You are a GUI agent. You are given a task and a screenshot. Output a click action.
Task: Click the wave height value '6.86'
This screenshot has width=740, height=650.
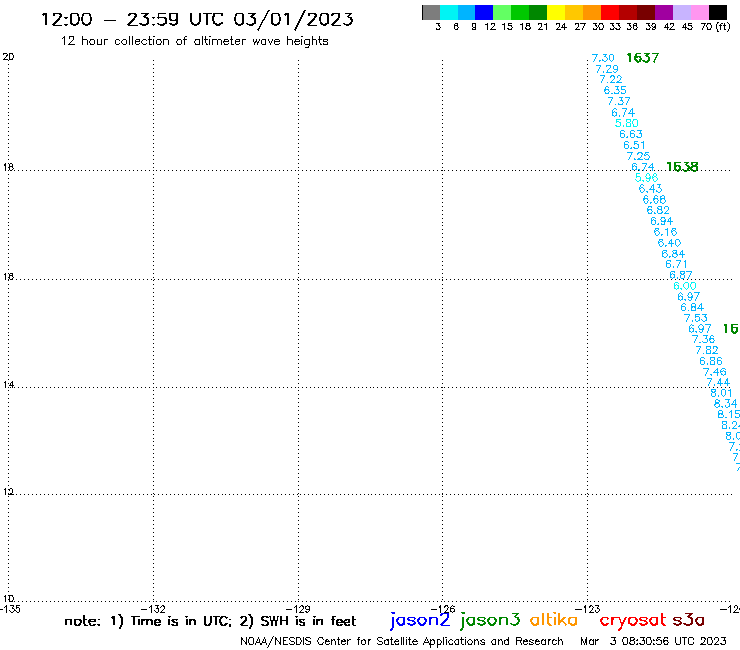click(711, 361)
